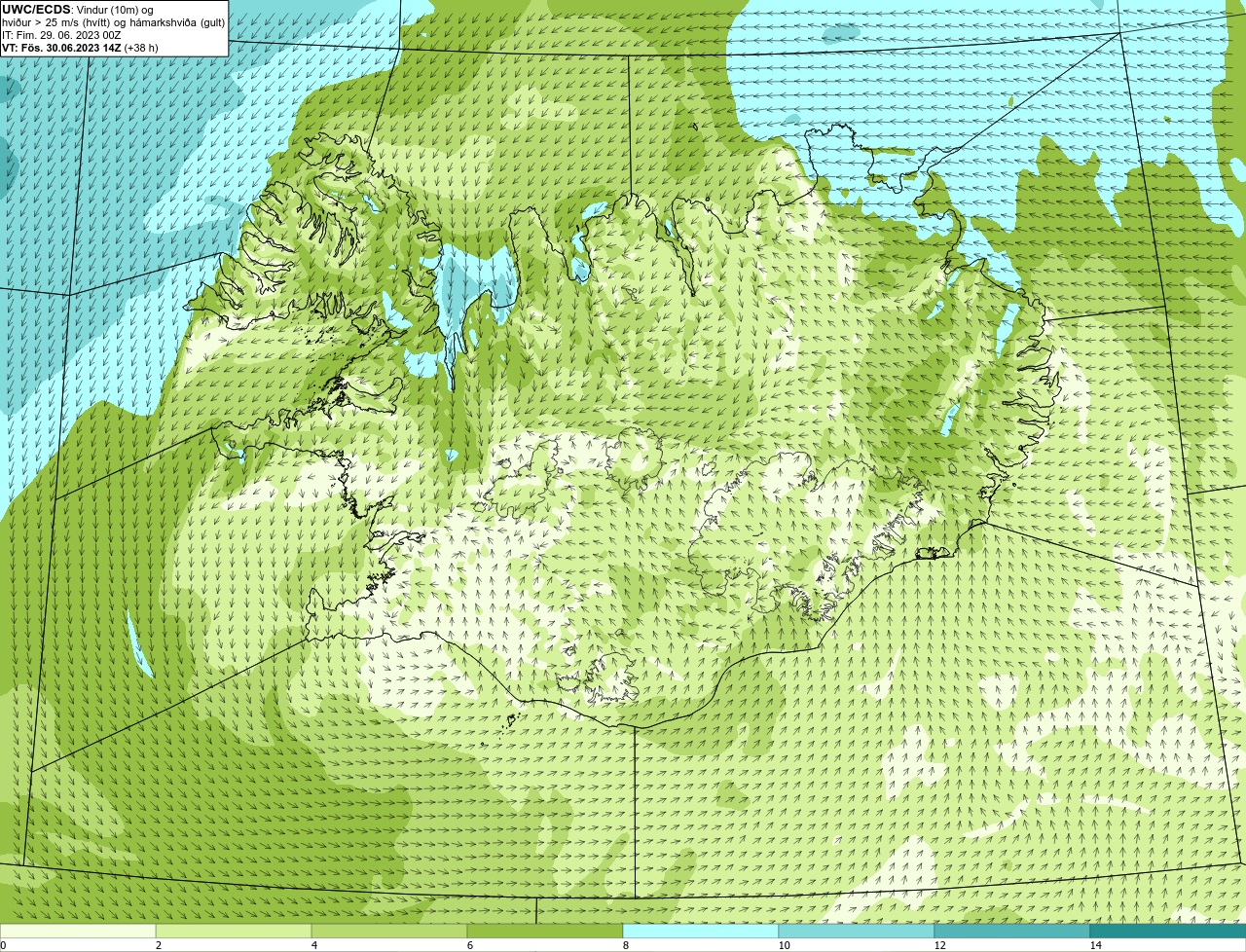
Task: Click the legend value label "2"
Action: click(158, 945)
